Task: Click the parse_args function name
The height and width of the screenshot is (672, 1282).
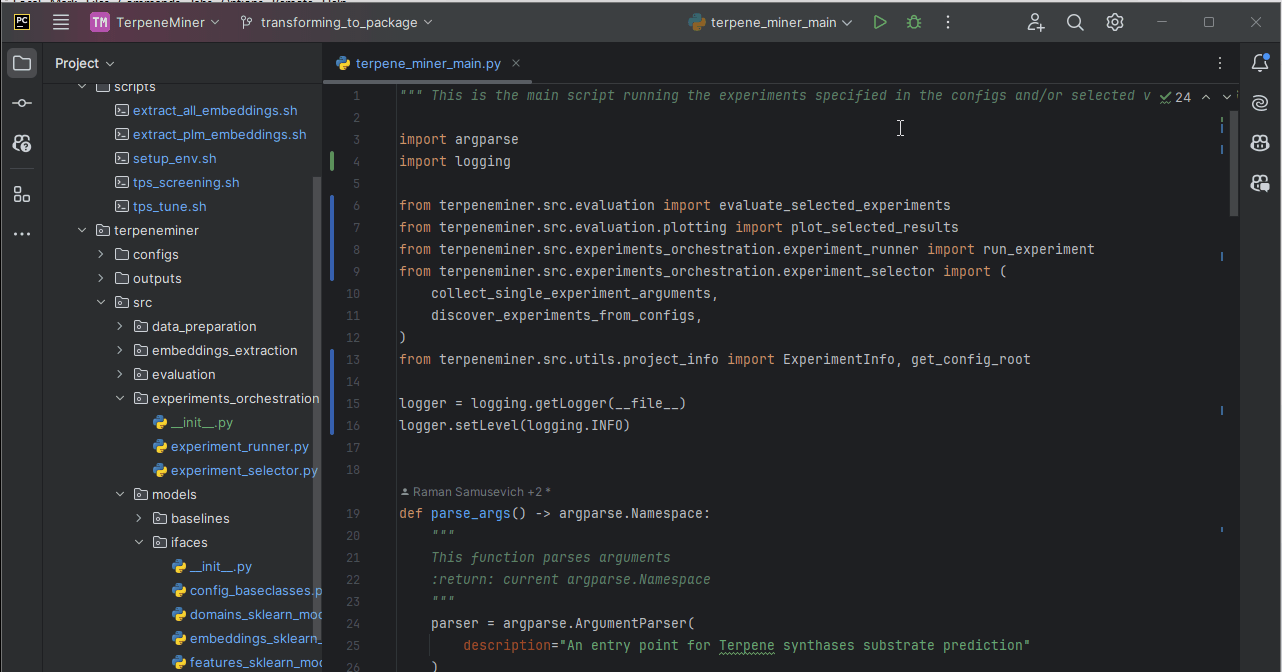Action: (471, 514)
